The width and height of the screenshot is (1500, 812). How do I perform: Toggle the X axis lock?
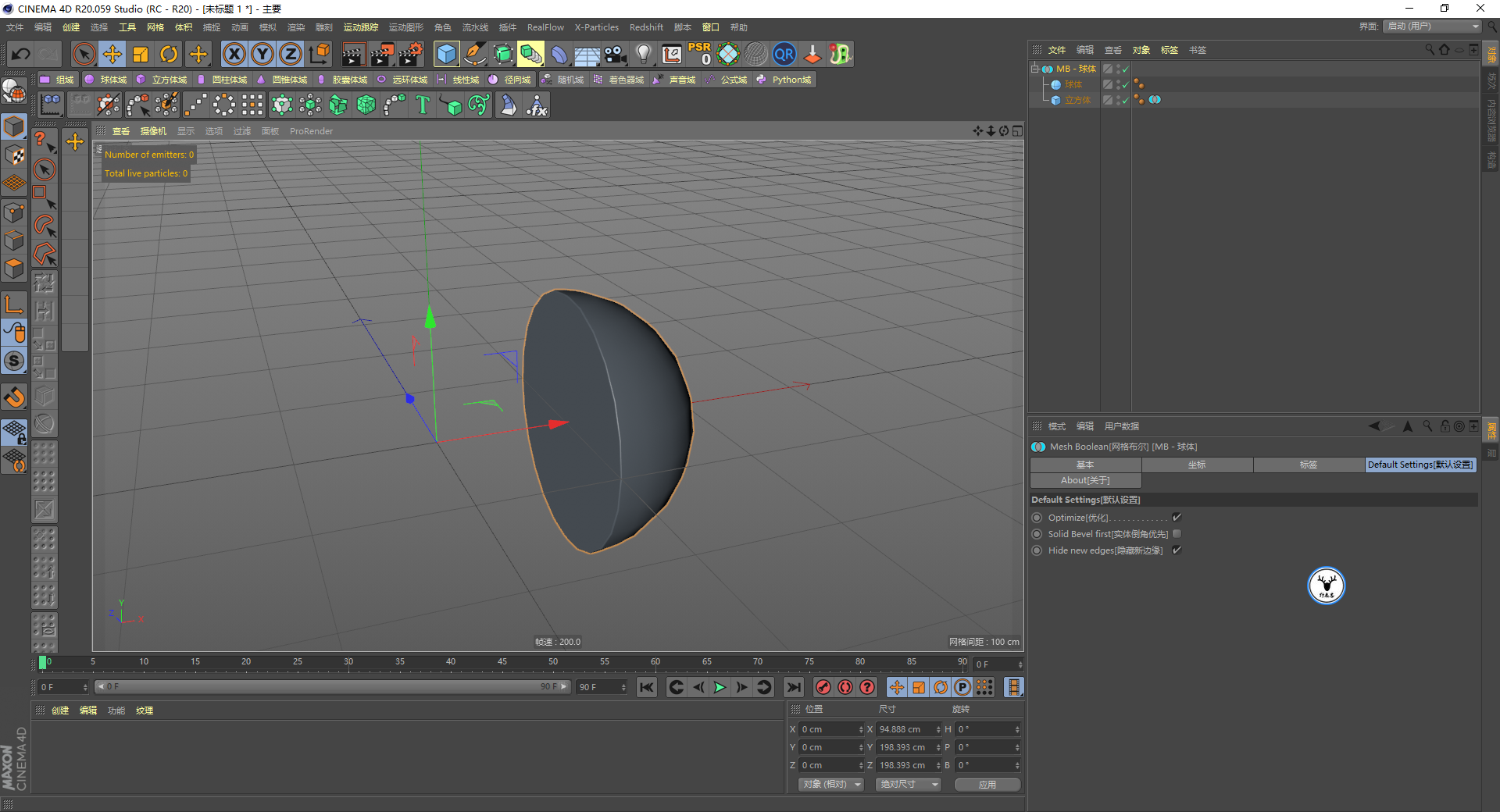click(x=234, y=54)
